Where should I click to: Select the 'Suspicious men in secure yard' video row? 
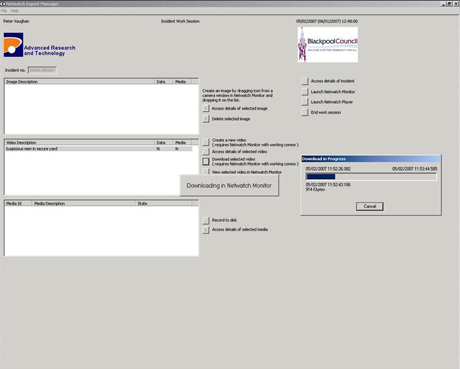[x=99, y=149]
